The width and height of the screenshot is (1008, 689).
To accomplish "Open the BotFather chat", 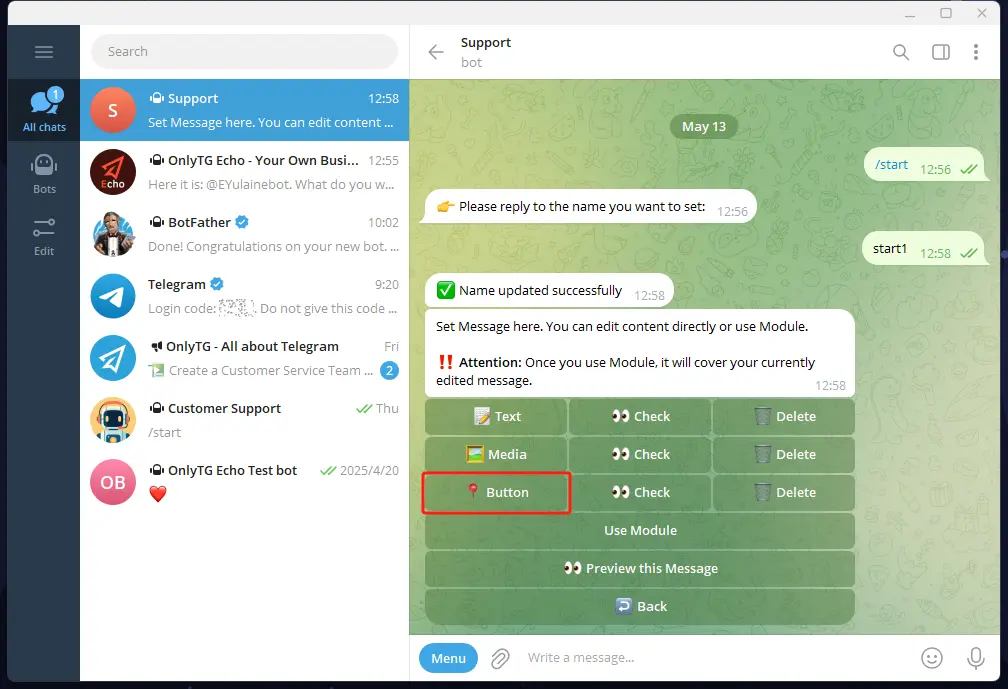I will point(244,234).
